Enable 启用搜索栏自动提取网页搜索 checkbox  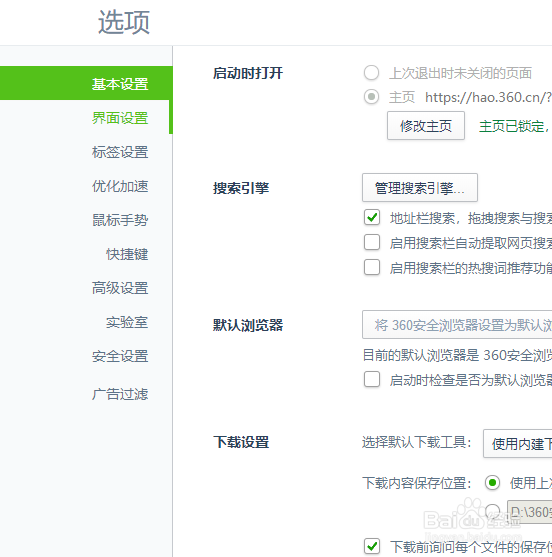tap(372, 242)
